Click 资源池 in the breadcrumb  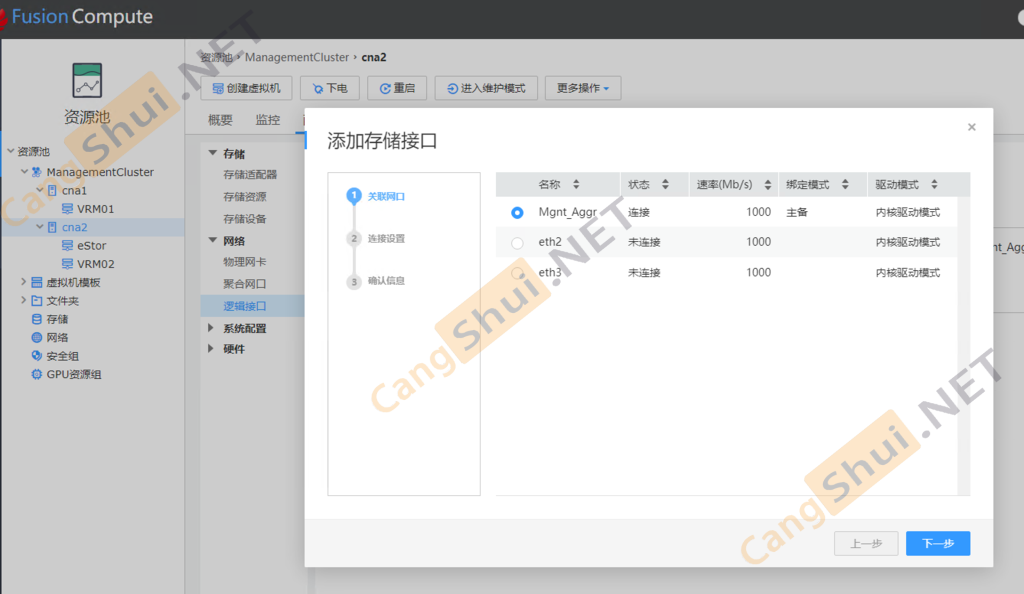(x=216, y=57)
